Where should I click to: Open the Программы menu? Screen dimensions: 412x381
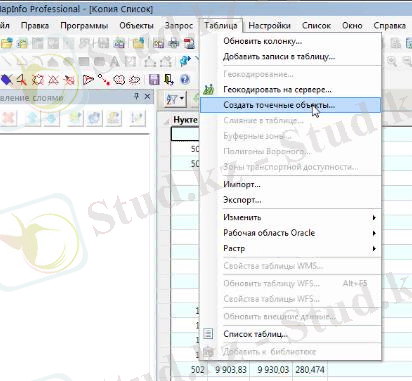(x=84, y=26)
